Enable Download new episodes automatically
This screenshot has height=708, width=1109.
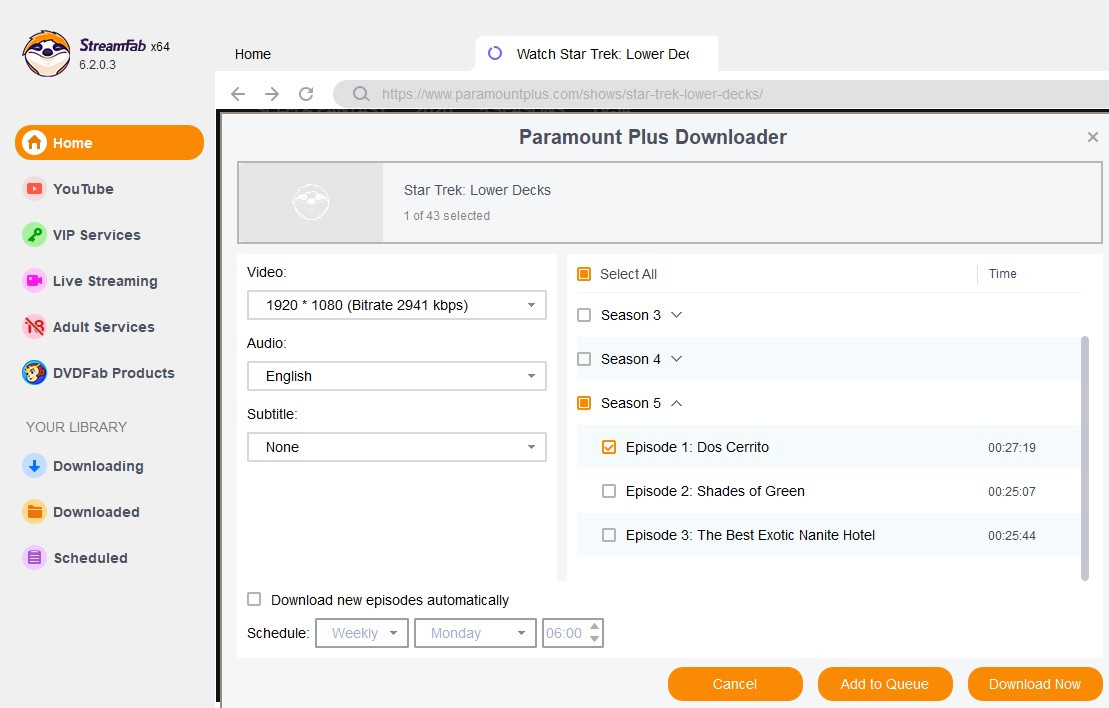coord(254,600)
